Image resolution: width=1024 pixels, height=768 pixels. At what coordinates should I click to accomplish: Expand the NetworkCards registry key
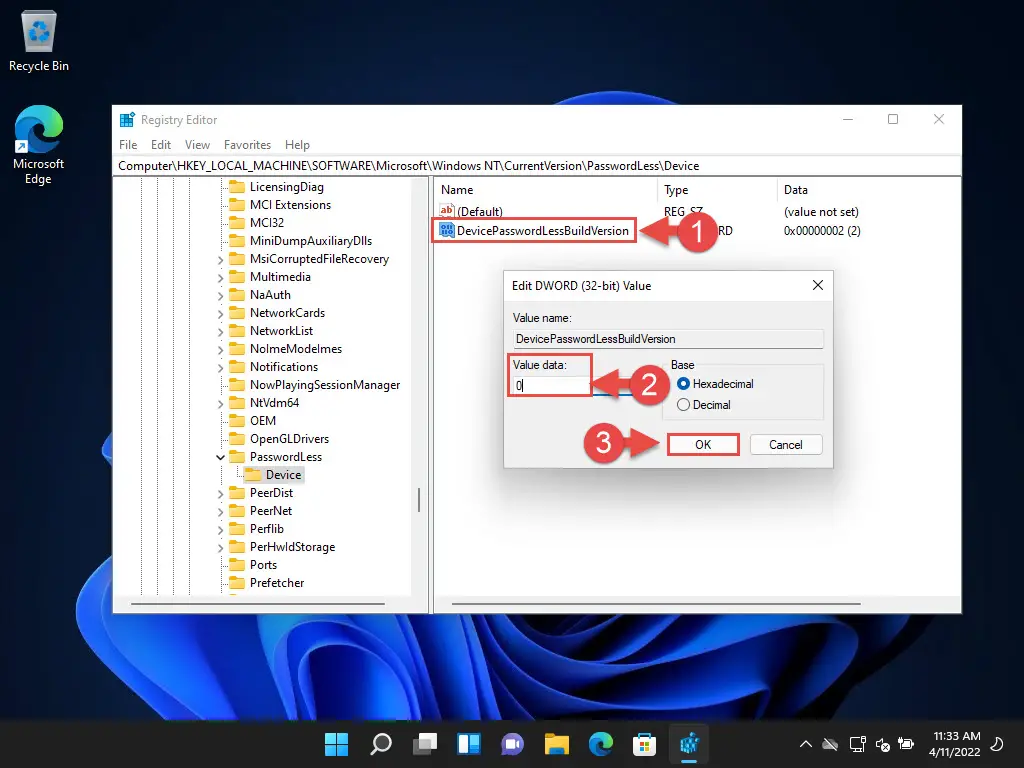click(x=221, y=313)
